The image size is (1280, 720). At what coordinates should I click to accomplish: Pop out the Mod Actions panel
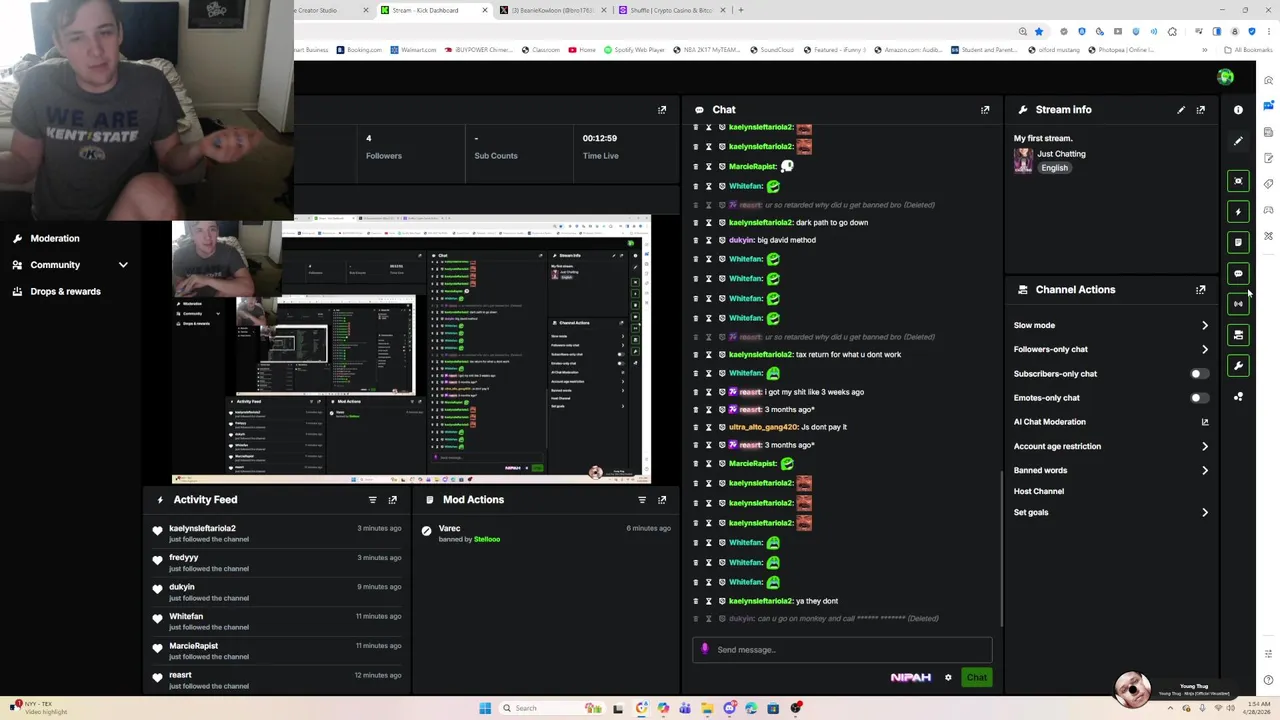(662, 500)
